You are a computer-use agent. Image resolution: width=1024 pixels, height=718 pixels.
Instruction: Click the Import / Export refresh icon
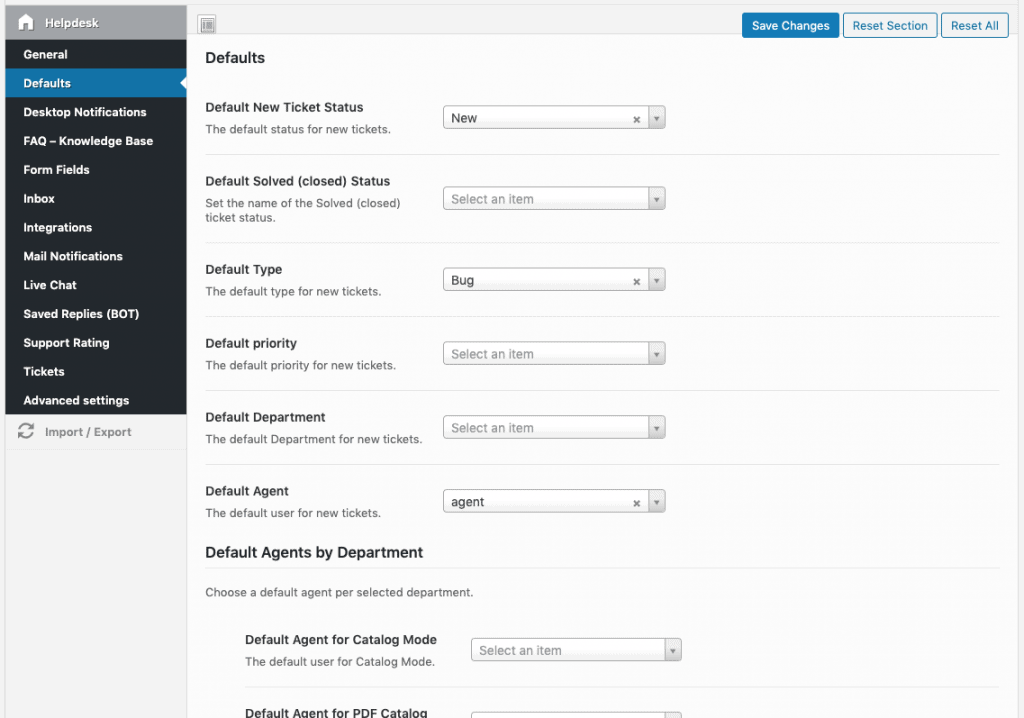(x=26, y=432)
